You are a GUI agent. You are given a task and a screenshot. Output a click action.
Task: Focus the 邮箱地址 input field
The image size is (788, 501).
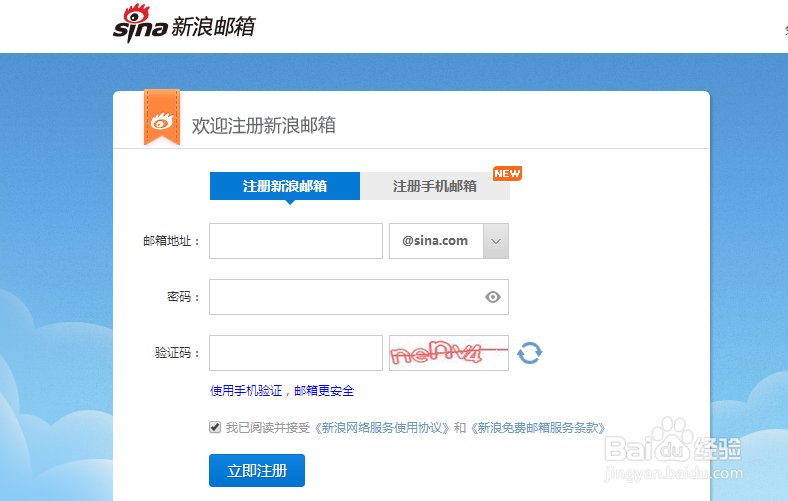(x=296, y=241)
